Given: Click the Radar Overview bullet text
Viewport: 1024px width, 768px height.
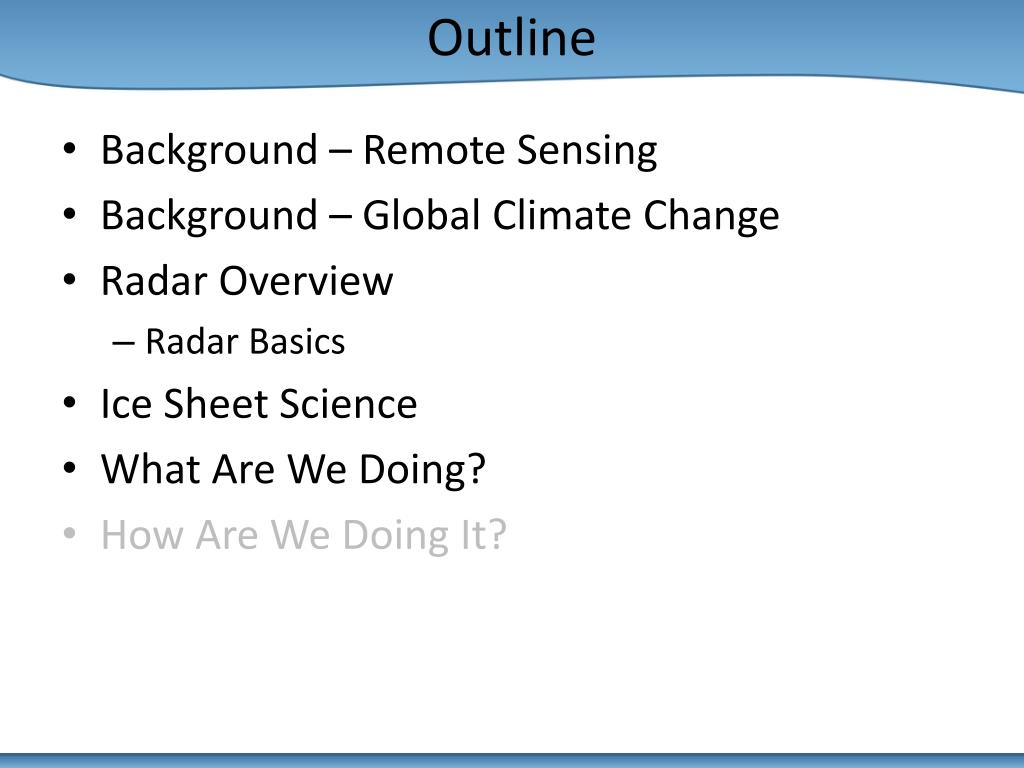Looking at the screenshot, I should point(247,281).
